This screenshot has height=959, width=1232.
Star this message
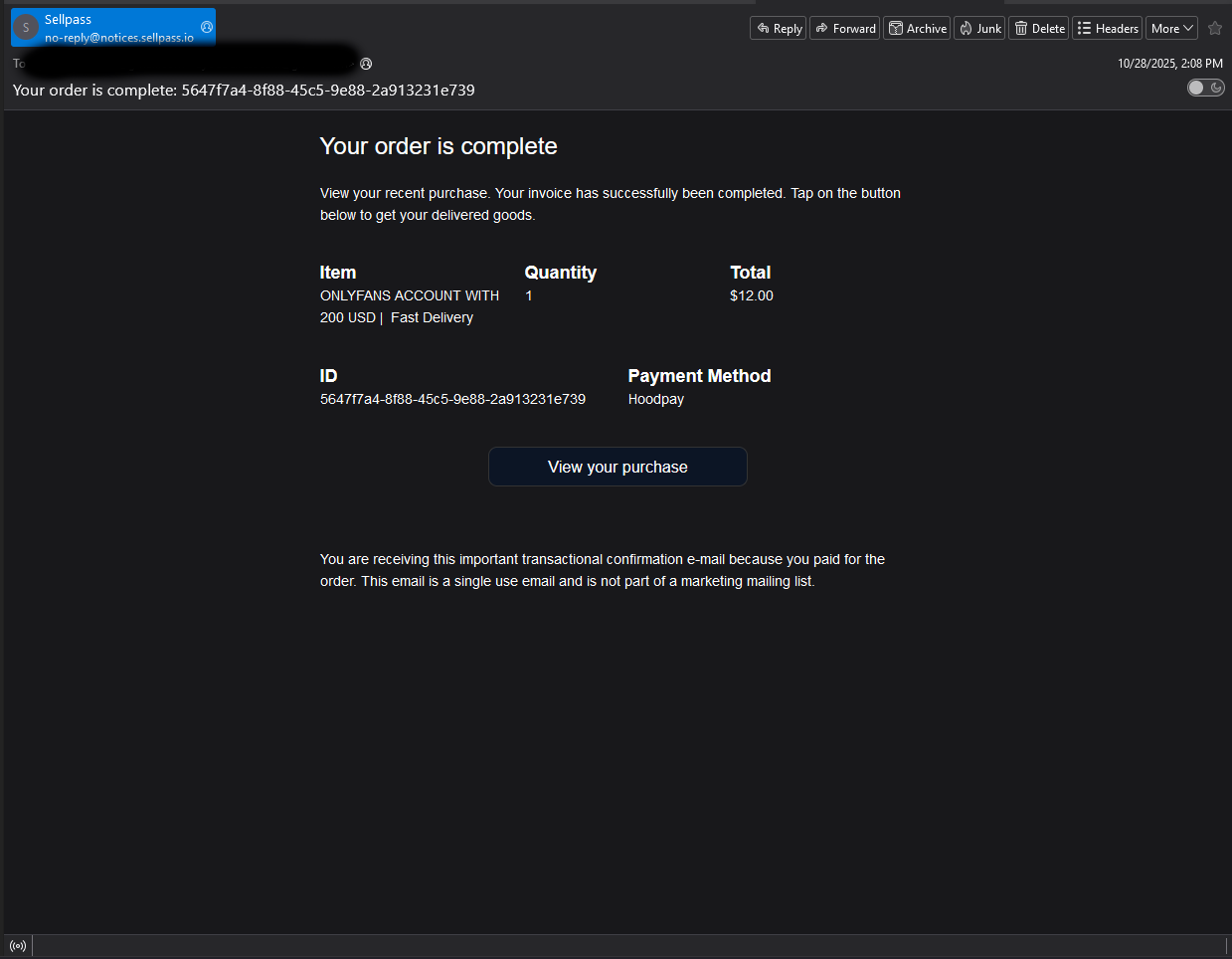coord(1214,29)
